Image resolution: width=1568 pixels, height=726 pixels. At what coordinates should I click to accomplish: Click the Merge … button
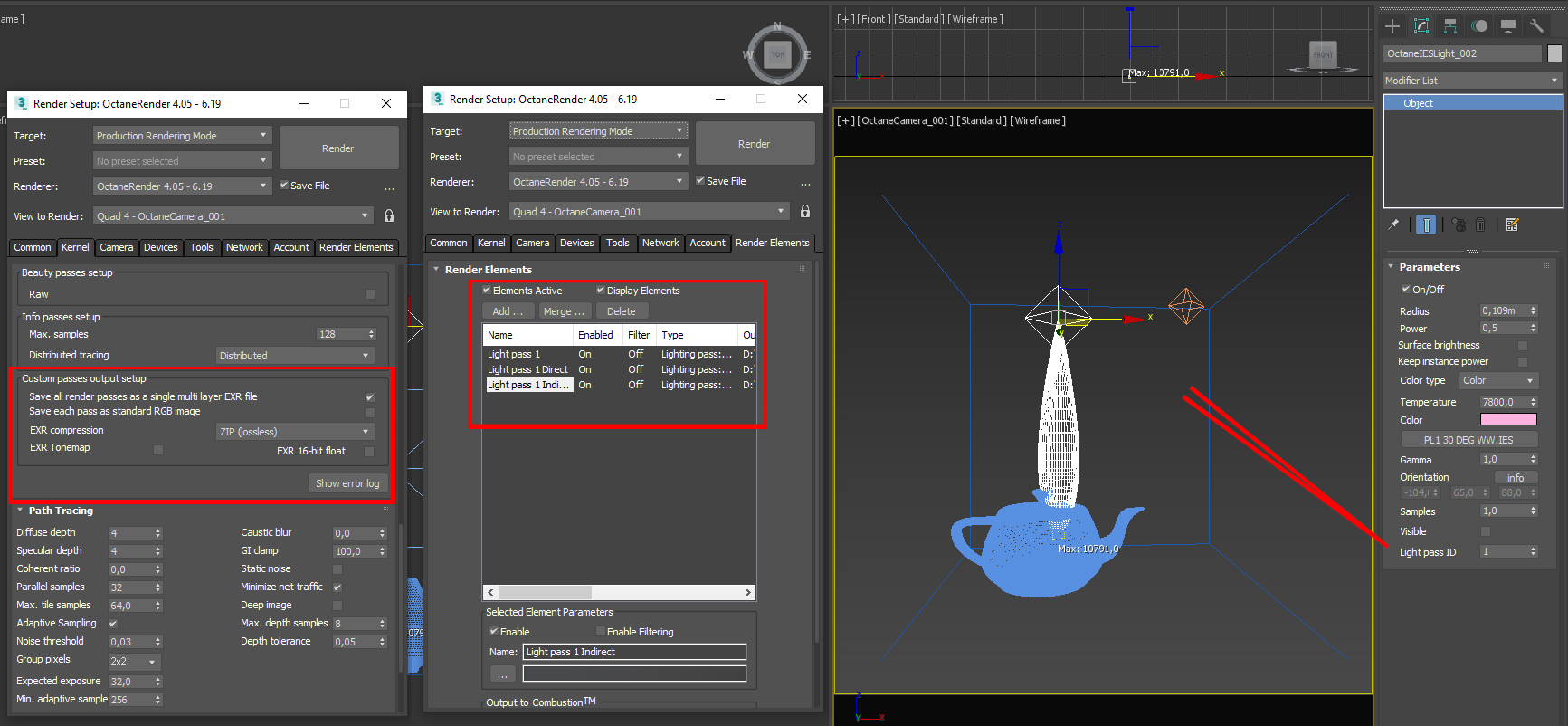565,311
